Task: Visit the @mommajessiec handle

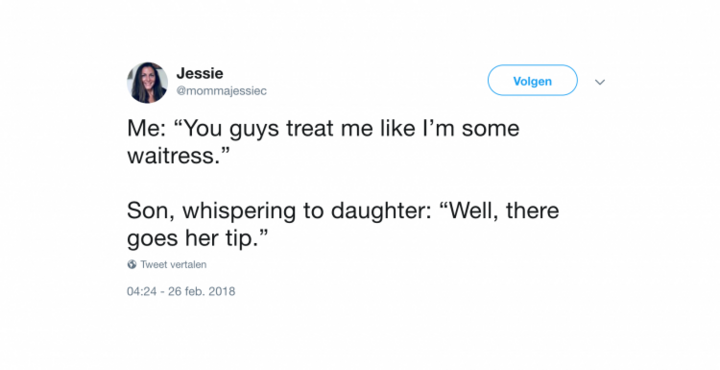Action: (x=221, y=91)
